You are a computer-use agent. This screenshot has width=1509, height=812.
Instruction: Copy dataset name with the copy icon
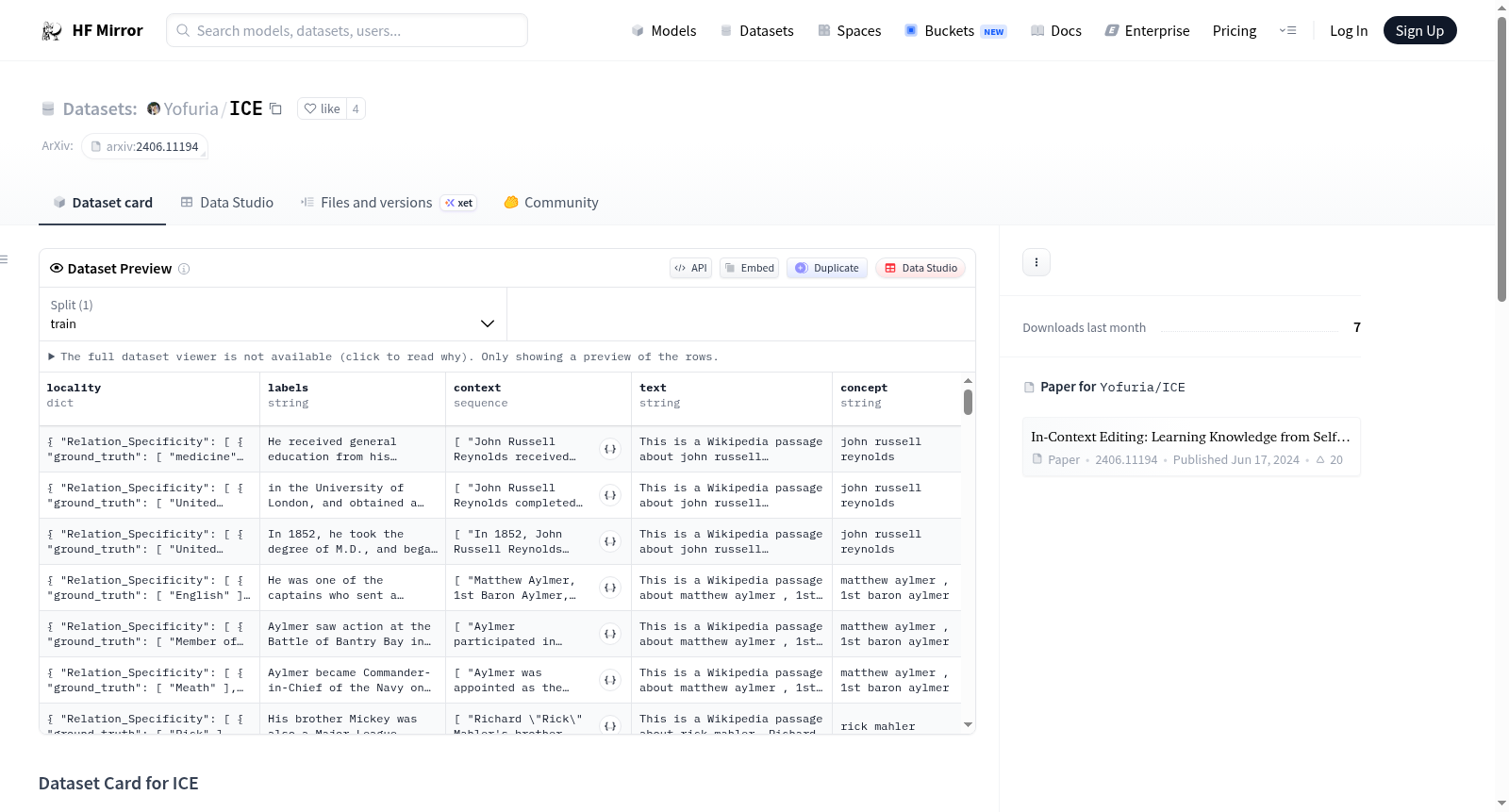(275, 108)
